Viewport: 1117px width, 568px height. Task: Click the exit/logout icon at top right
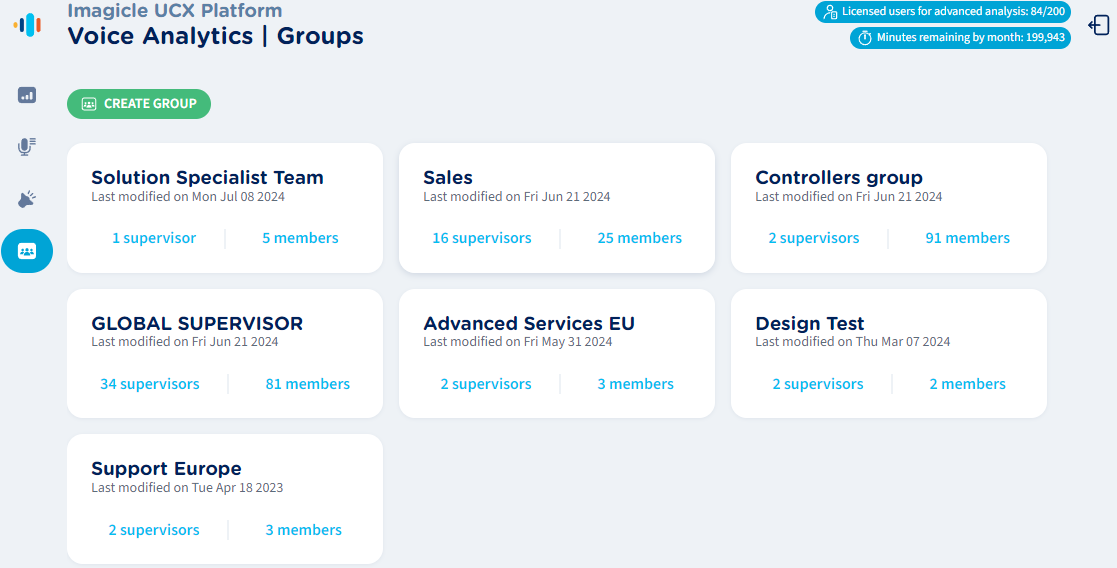(x=1098, y=25)
